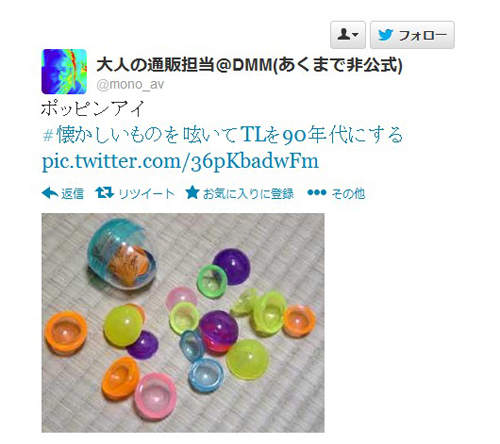Click the small caret beside the person icon
The width and height of the screenshot is (500, 444).
pos(356,35)
